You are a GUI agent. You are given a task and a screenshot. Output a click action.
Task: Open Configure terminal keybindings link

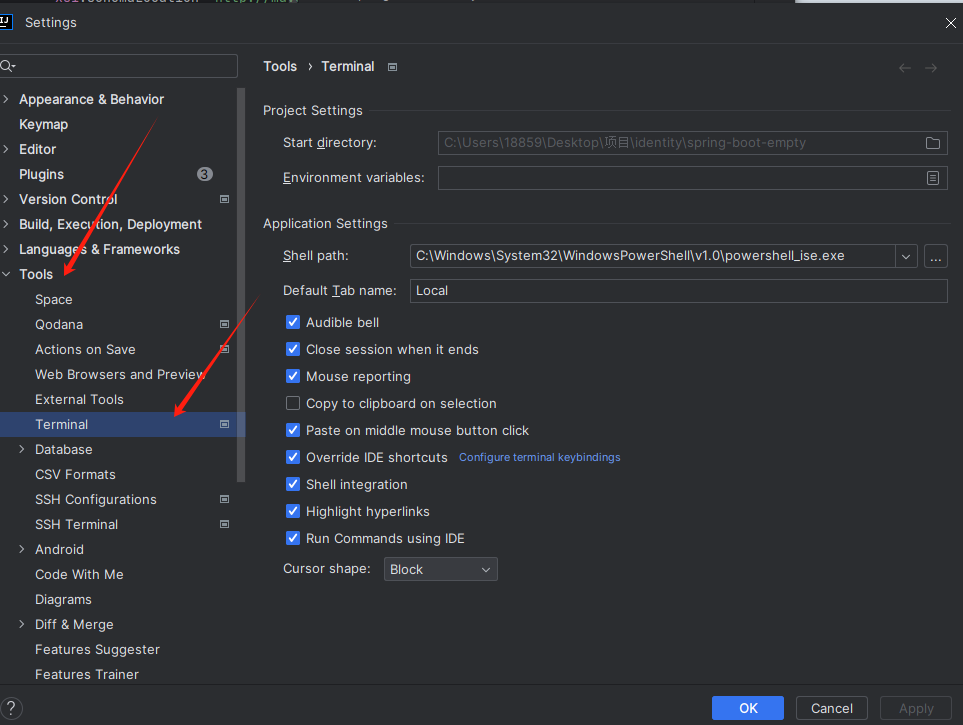[x=539, y=458]
